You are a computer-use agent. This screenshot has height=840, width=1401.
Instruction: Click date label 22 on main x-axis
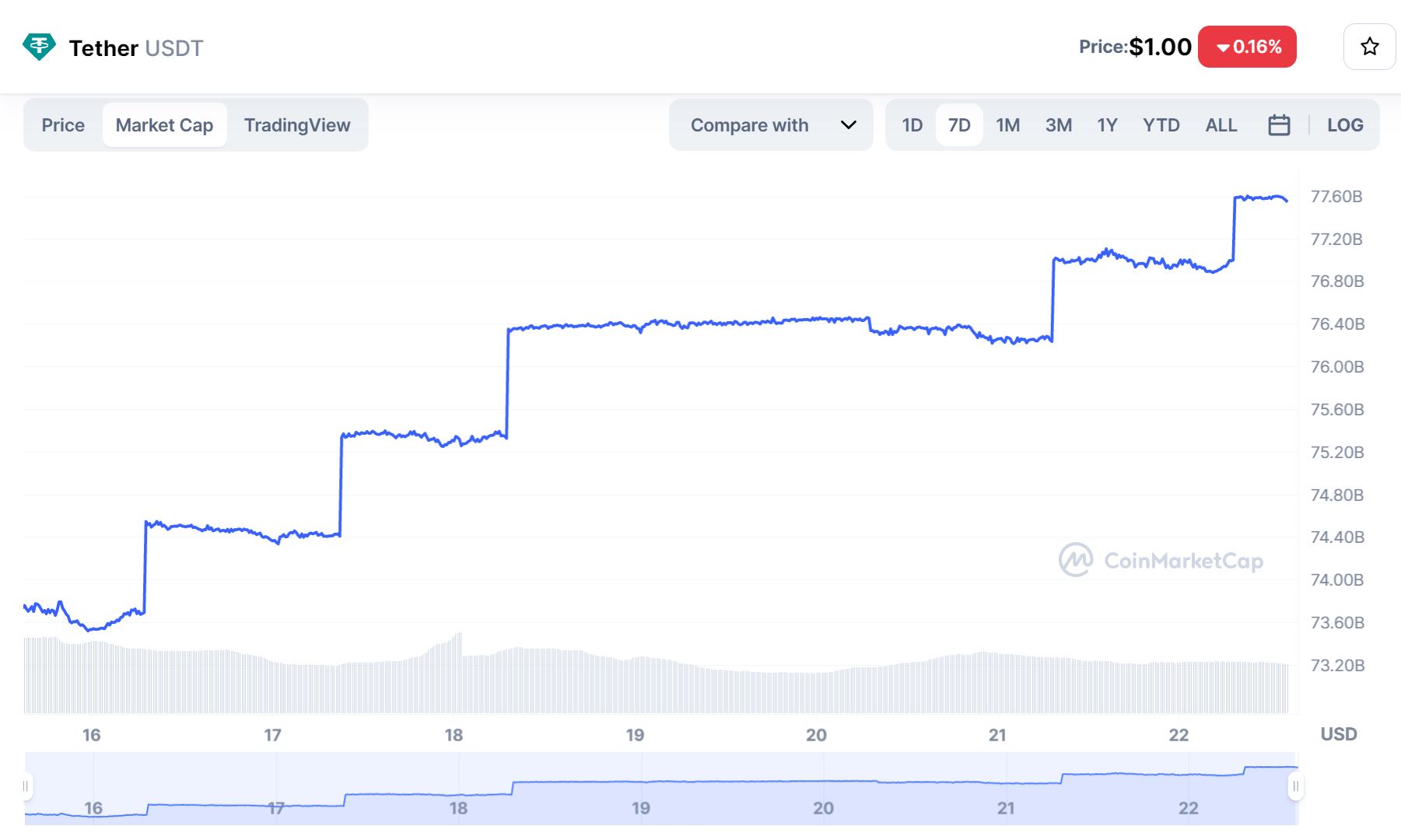coord(1179,735)
